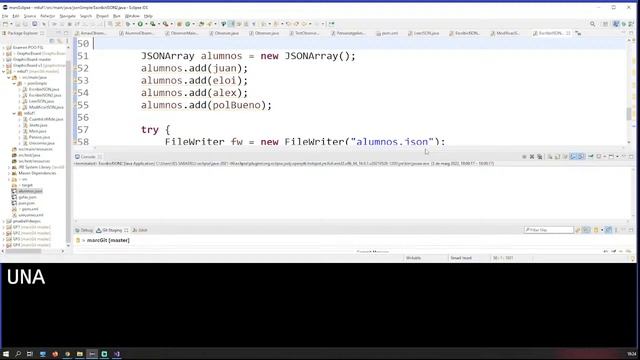Select alumnos.json in the project tree
The image size is (640, 360).
click(x=27, y=191)
